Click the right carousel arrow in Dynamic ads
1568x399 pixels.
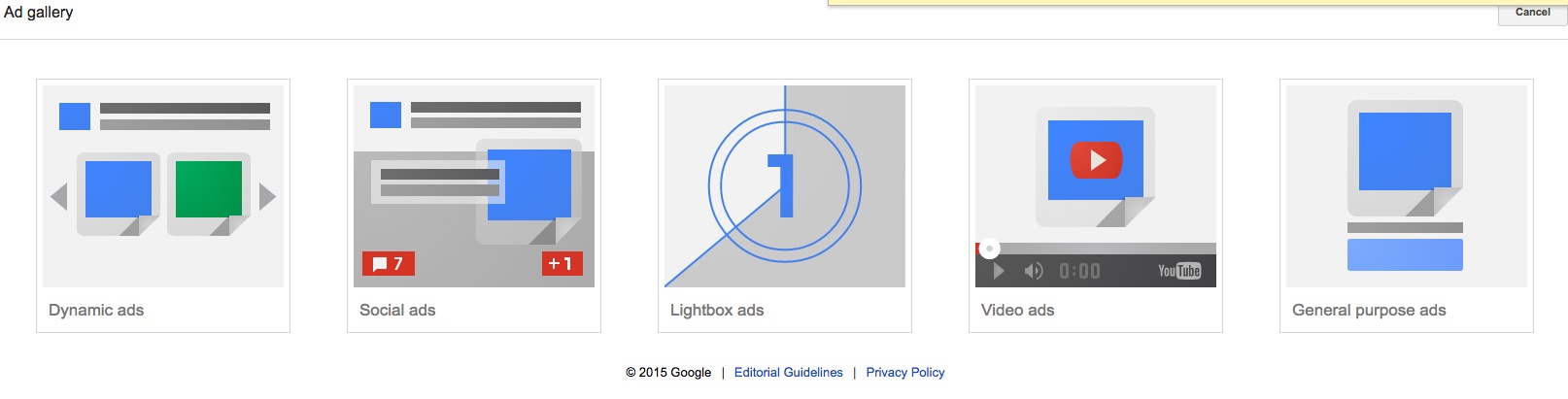pos(267,197)
